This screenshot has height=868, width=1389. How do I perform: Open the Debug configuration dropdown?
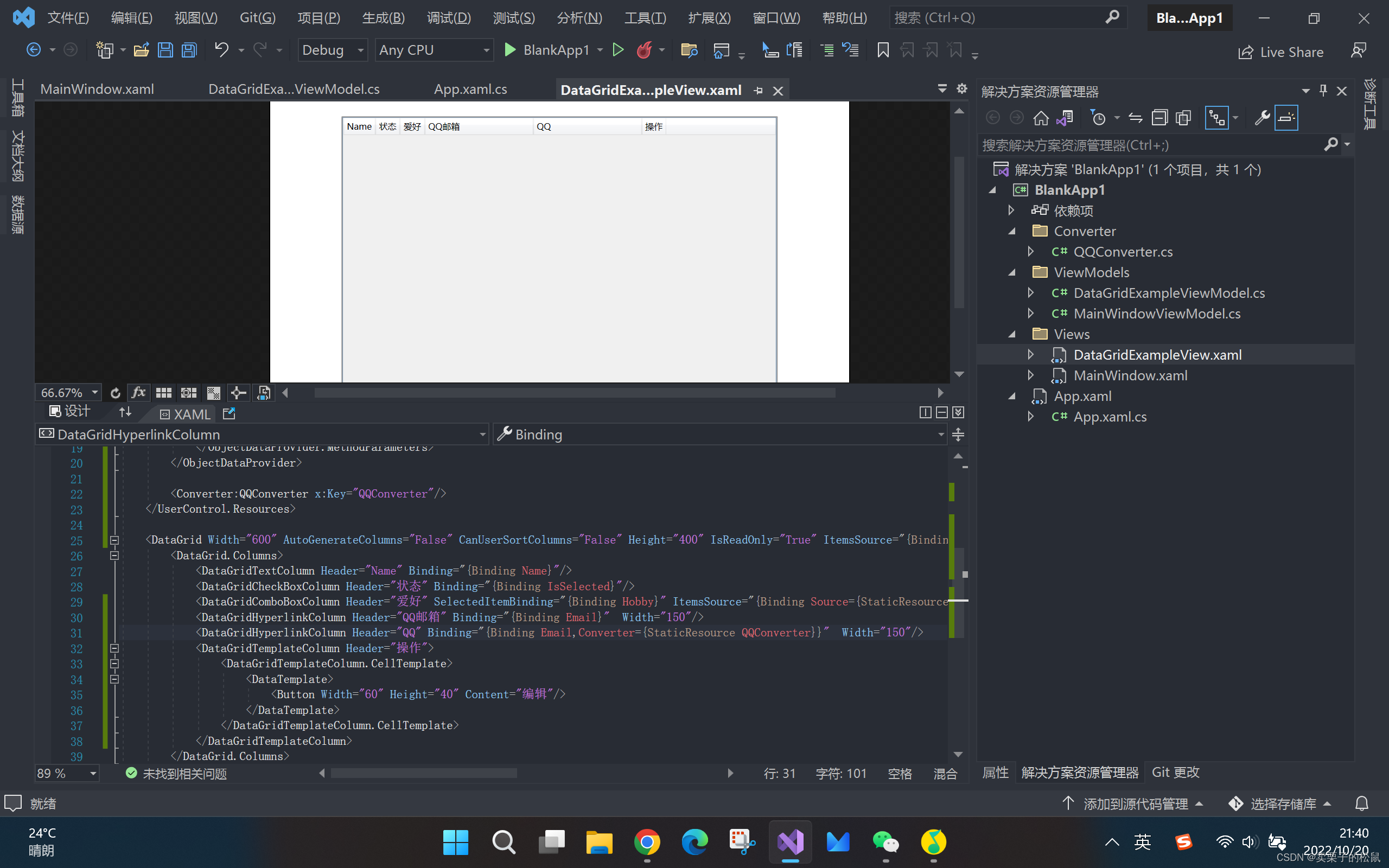(333, 50)
